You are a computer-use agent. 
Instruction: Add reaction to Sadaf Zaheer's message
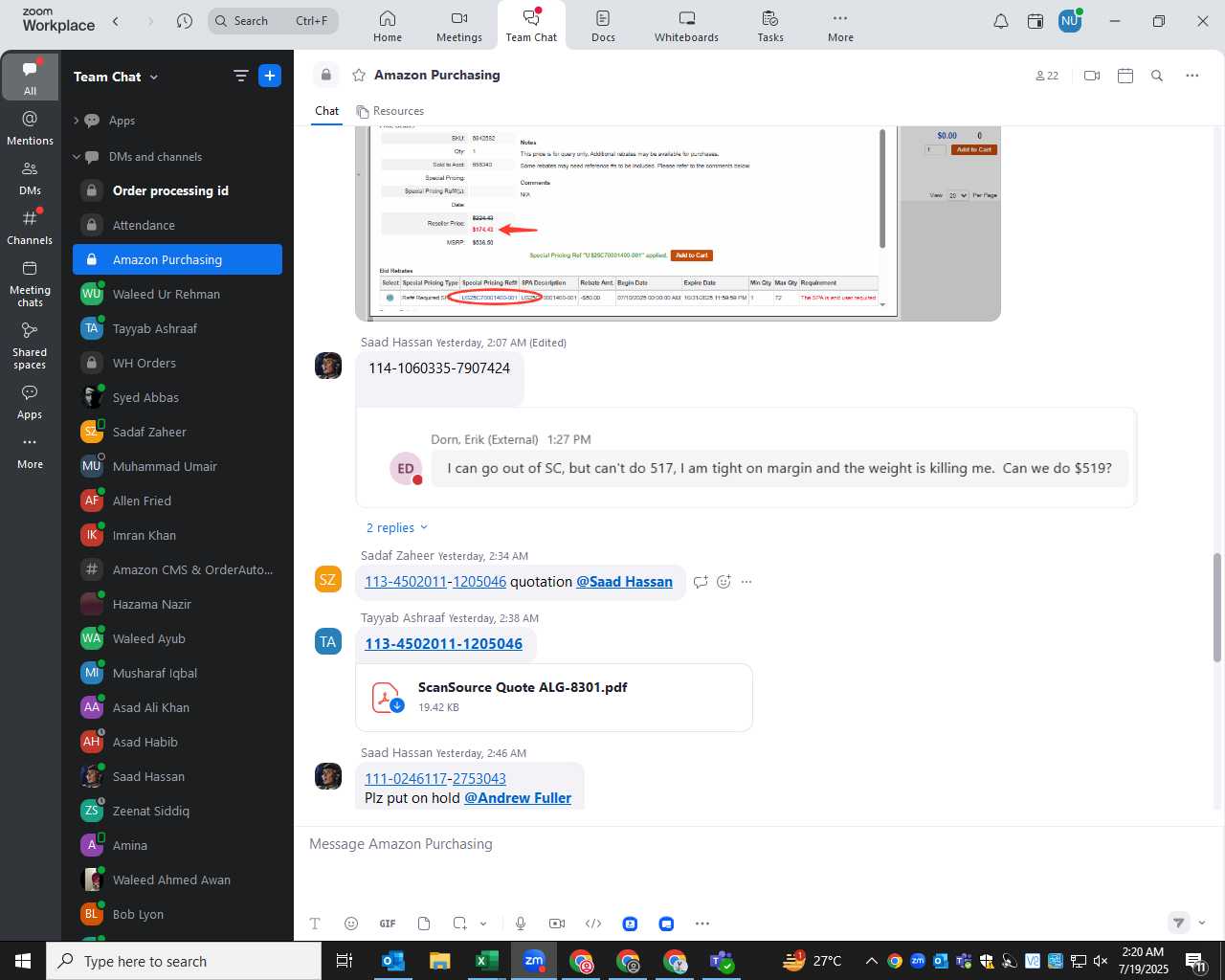[x=724, y=582]
